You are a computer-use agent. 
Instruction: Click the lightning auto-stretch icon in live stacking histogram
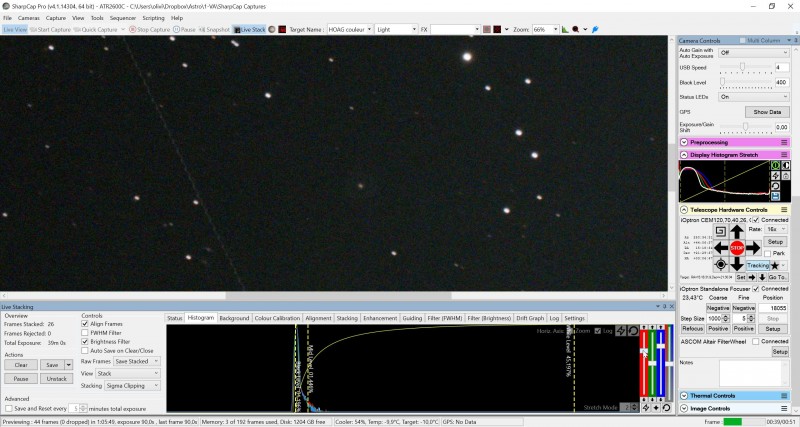click(x=621, y=331)
